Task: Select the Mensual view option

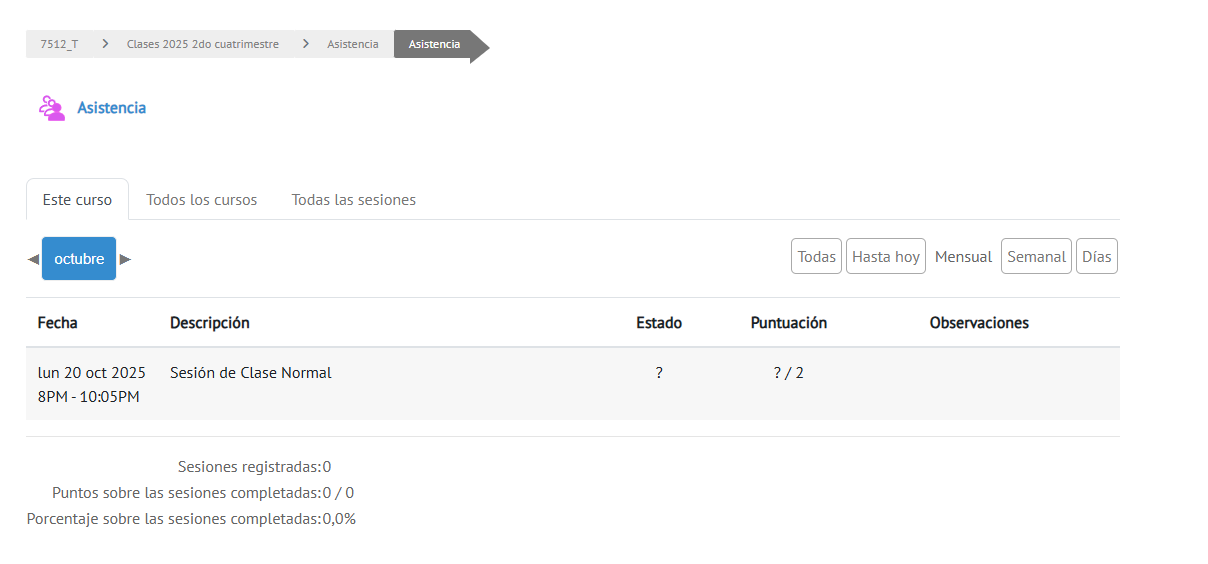Action: click(x=963, y=257)
